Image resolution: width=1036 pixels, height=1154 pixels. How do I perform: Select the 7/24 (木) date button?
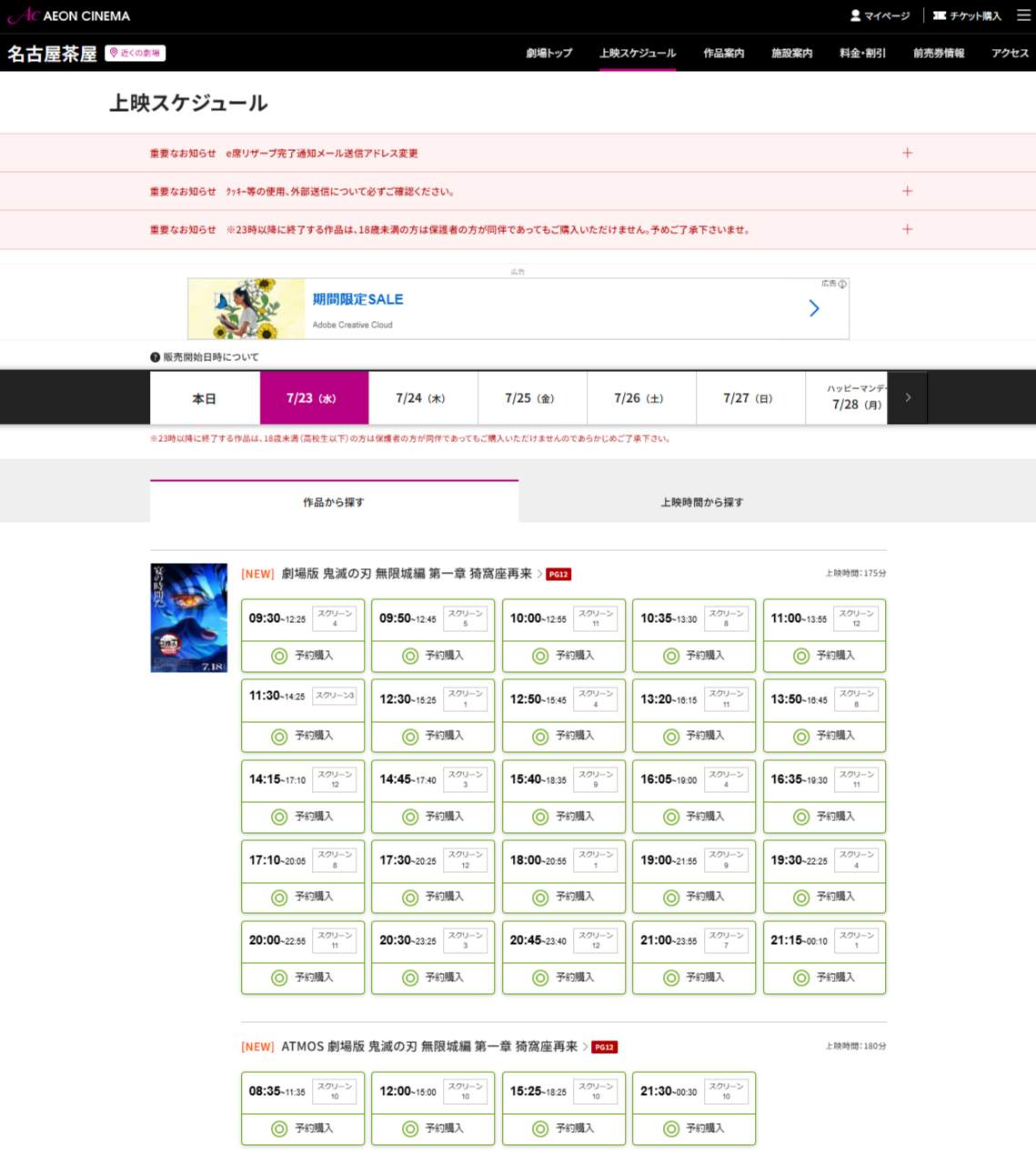(423, 397)
